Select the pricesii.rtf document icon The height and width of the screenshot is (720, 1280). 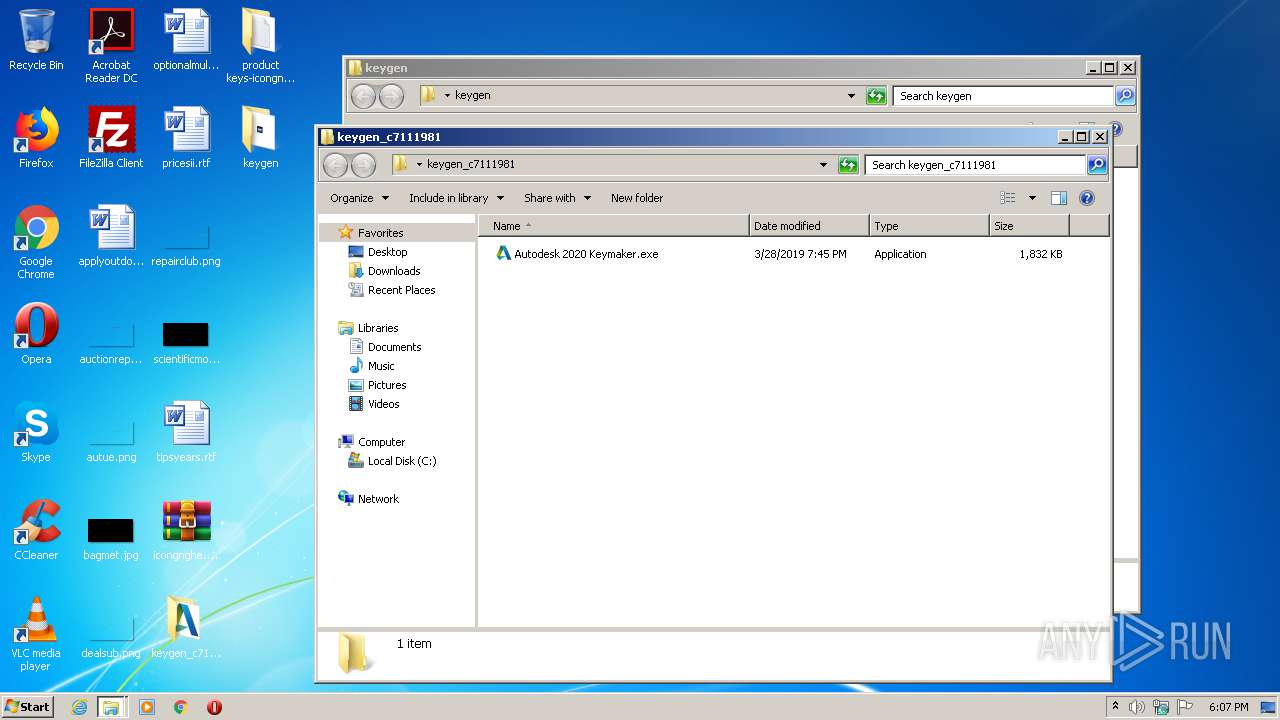[x=186, y=138]
